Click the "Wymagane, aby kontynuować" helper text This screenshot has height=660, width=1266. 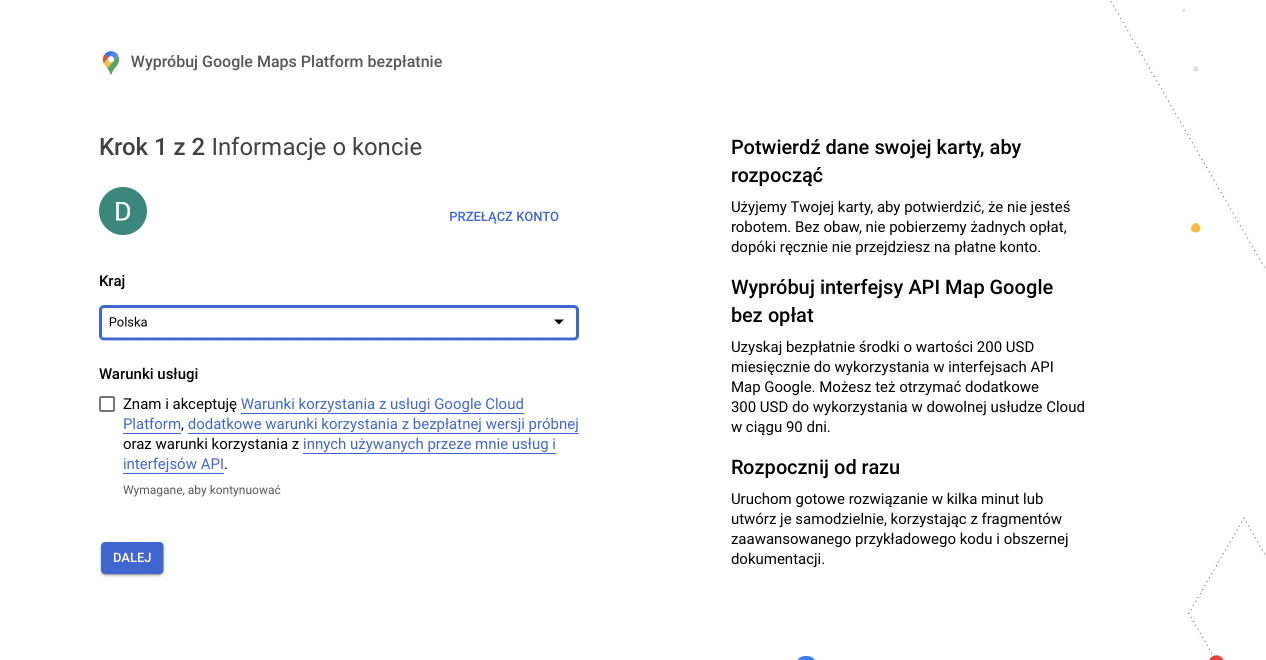(201, 489)
